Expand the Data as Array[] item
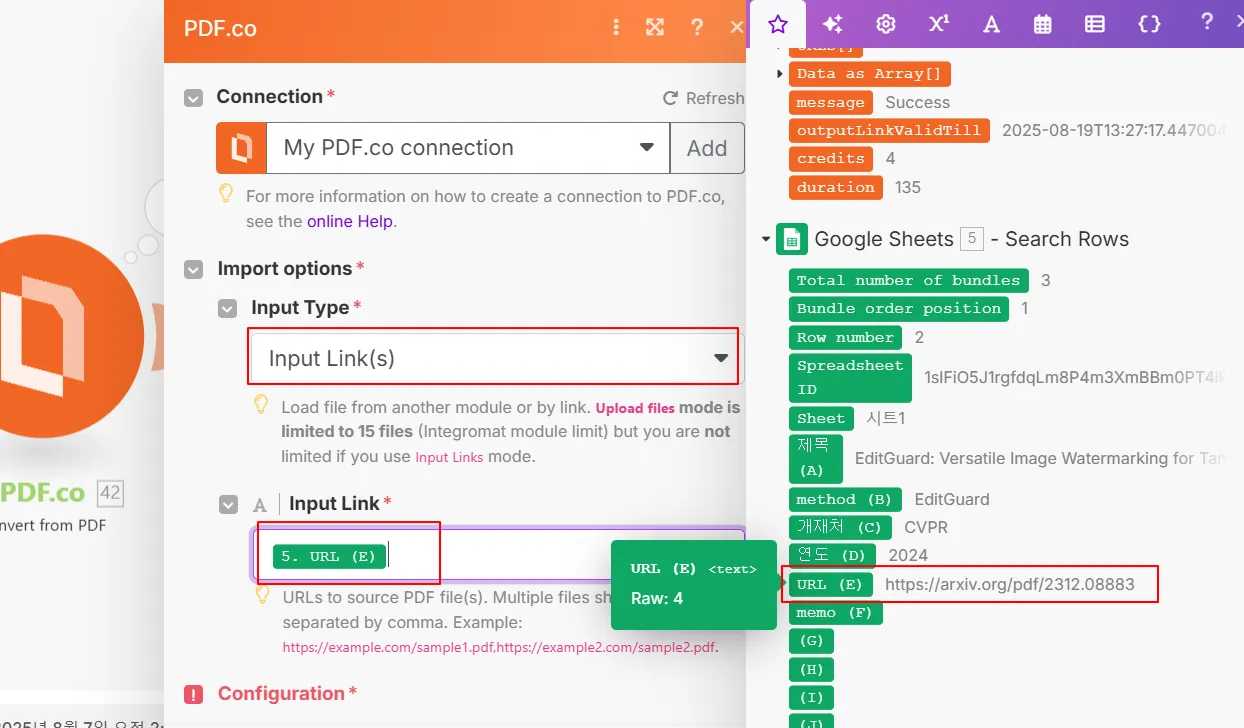 click(x=780, y=74)
